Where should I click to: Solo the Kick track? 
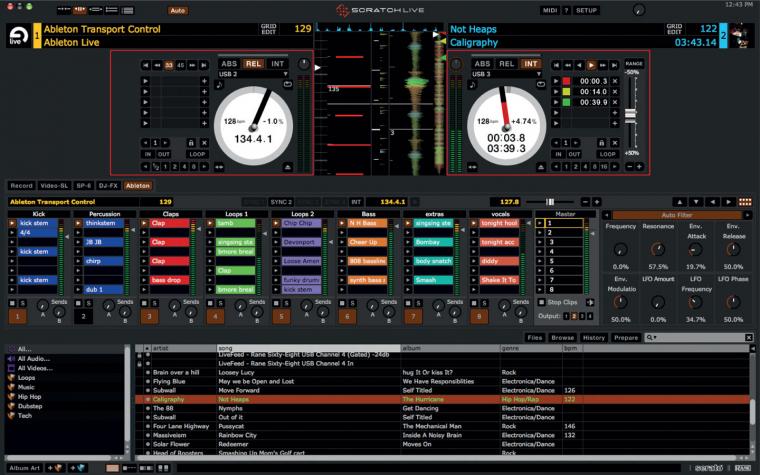coord(22,303)
